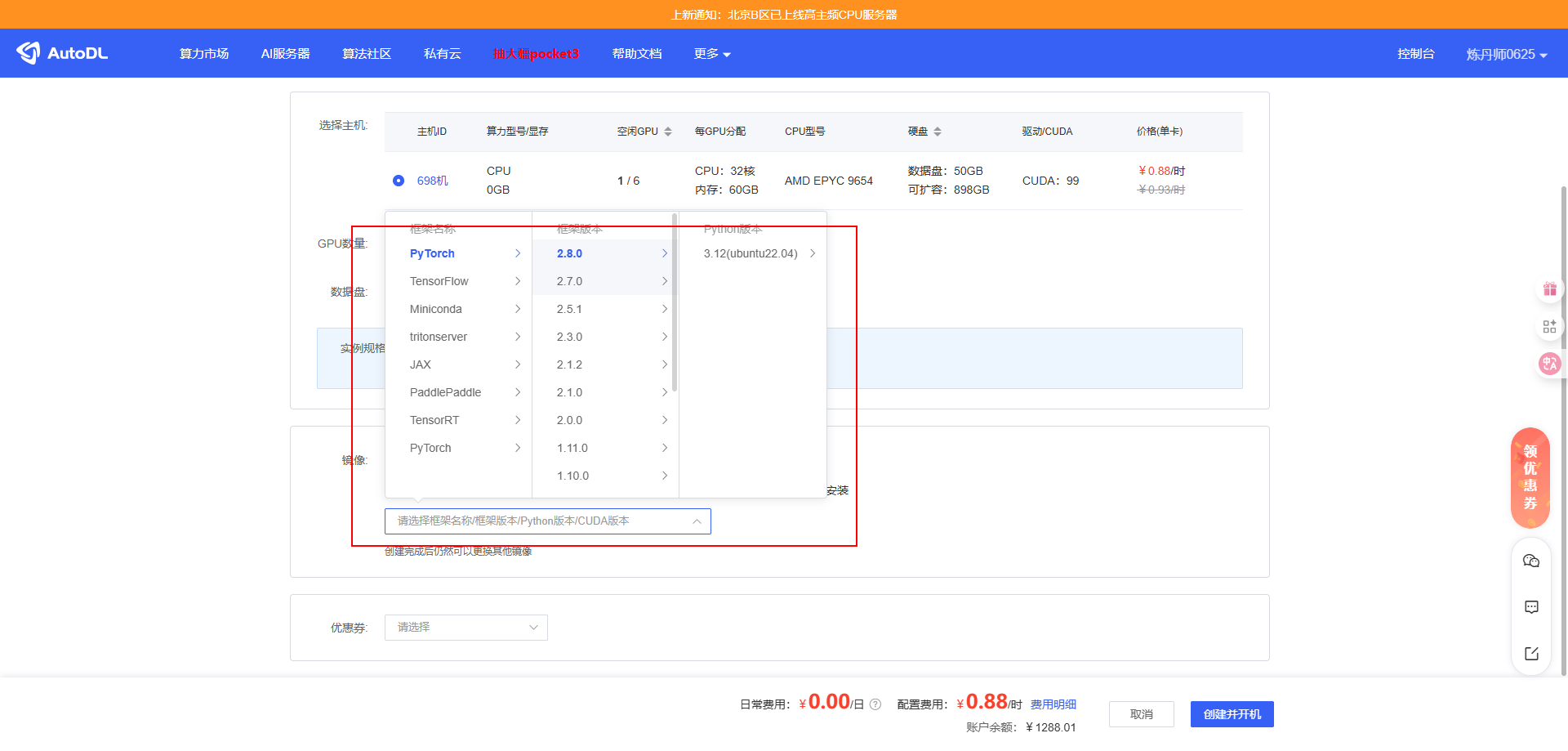Click the AMD EPYC 9654 CPU text

click(829, 181)
